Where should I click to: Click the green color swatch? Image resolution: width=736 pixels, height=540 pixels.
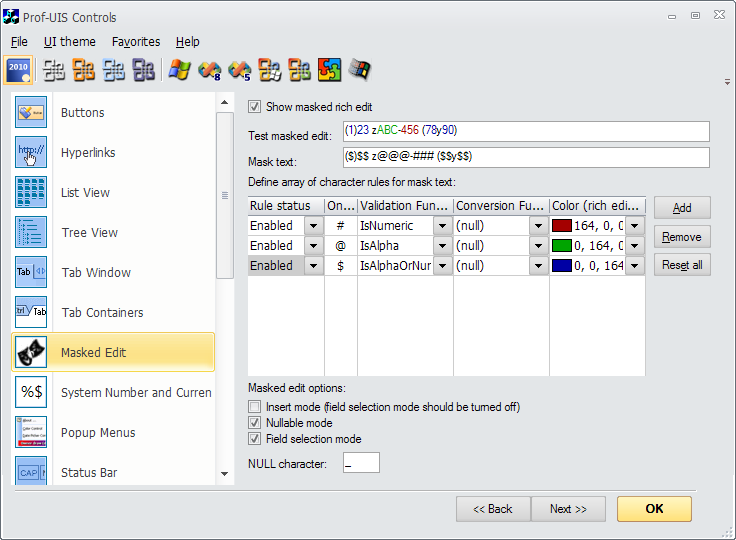click(561, 246)
